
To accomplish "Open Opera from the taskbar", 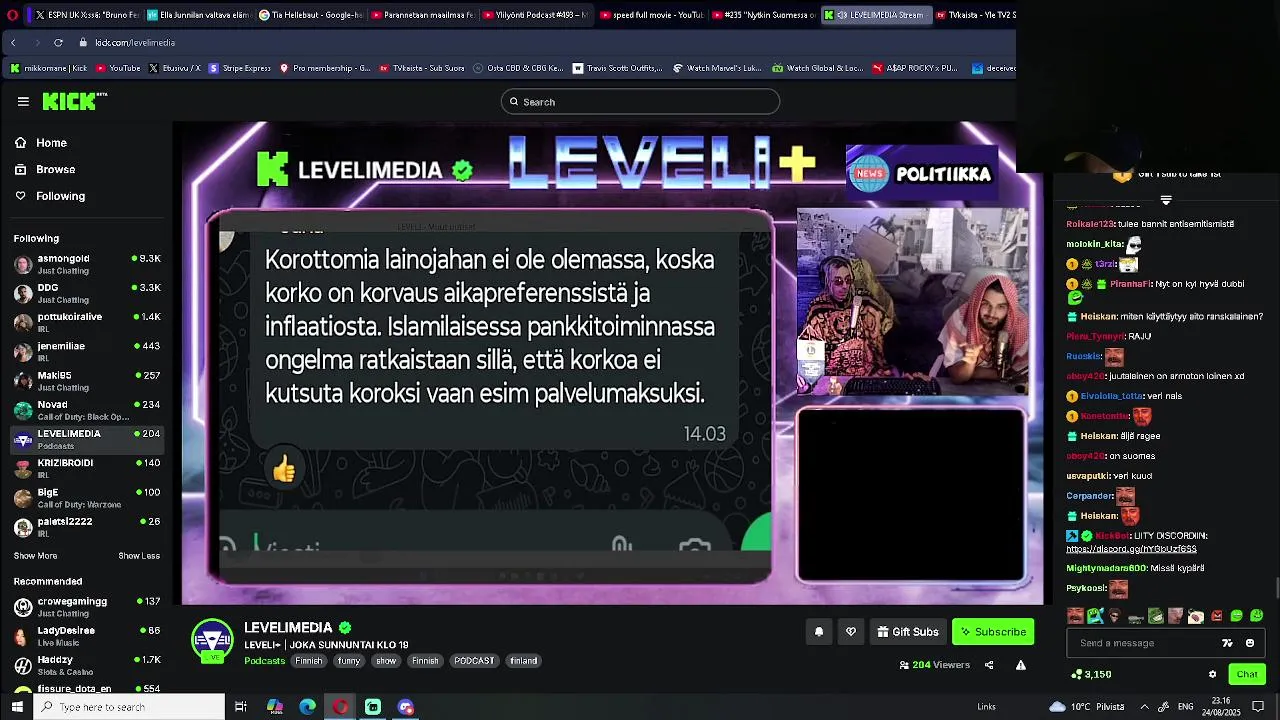I will pyautogui.click(x=340, y=707).
